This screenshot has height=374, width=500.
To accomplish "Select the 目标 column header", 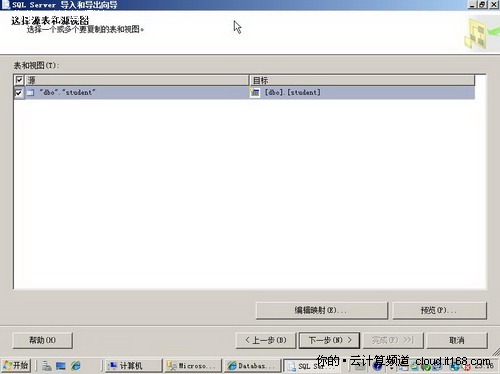I will point(362,80).
